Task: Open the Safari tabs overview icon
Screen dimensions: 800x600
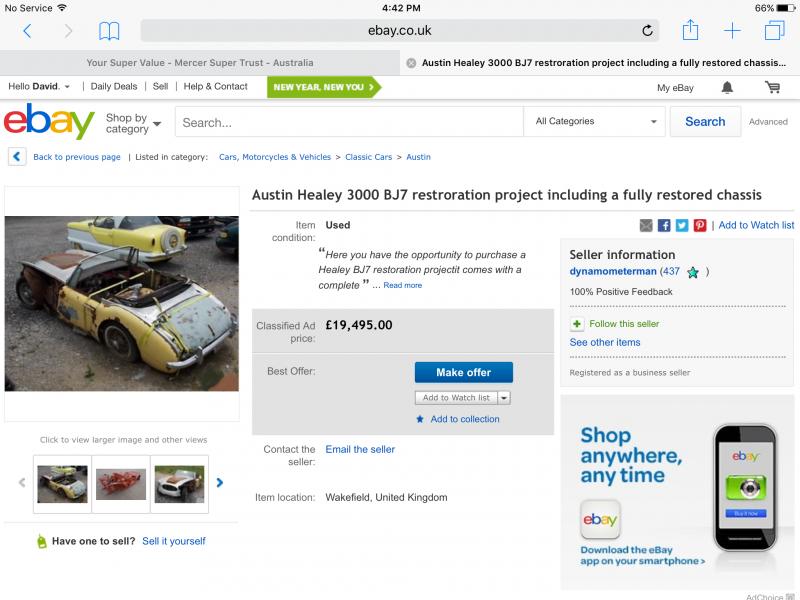Action: (x=774, y=30)
